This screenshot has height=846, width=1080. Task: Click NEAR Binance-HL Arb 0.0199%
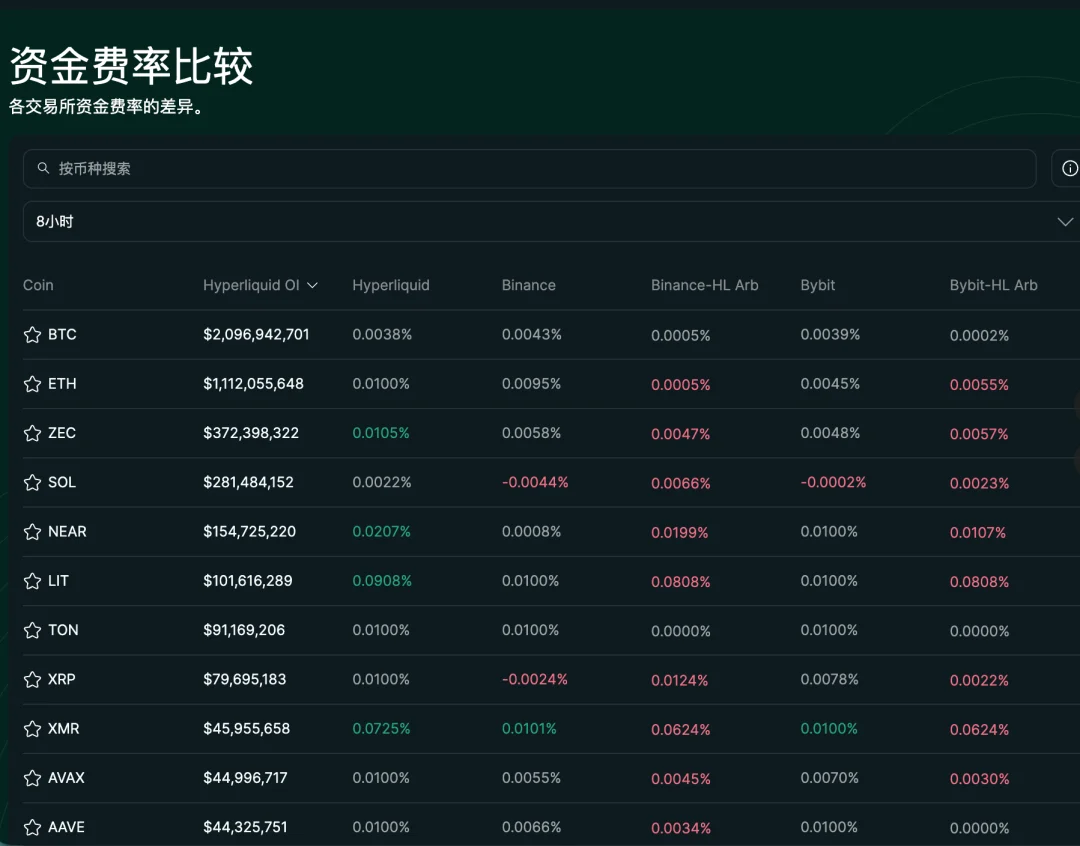[x=680, y=533]
